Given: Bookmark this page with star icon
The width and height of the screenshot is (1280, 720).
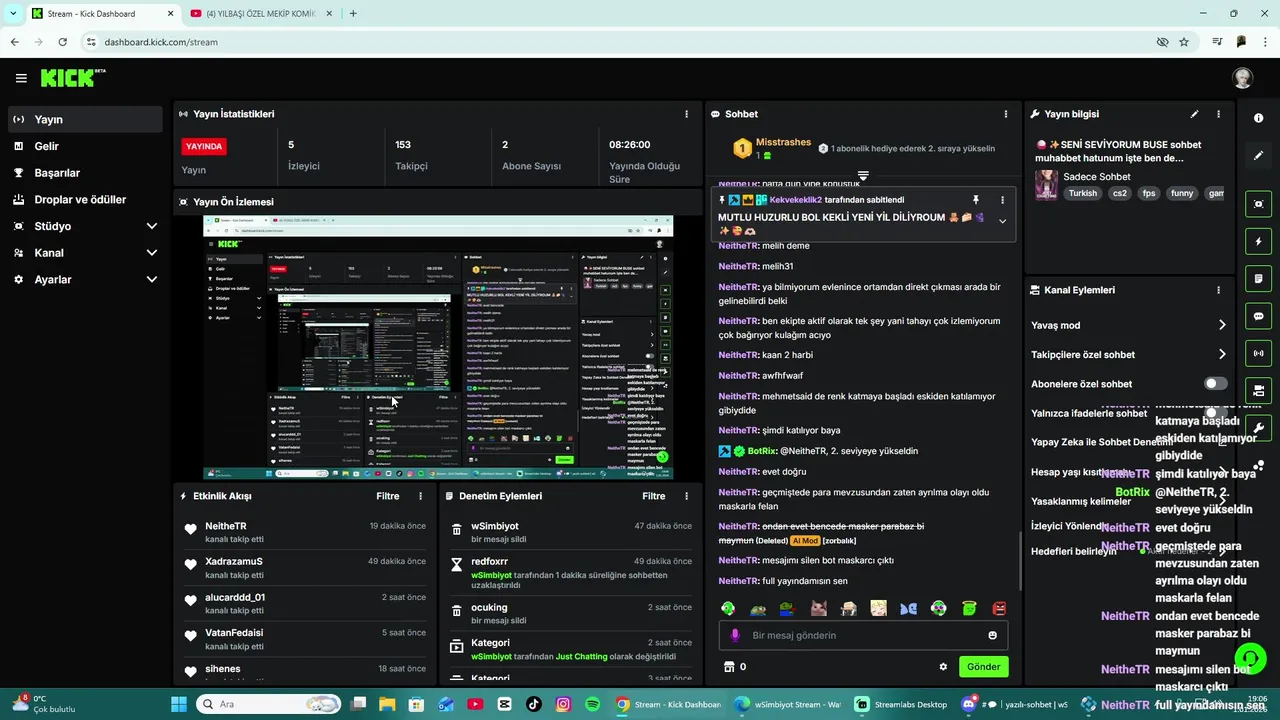Looking at the screenshot, I should 1184,42.
